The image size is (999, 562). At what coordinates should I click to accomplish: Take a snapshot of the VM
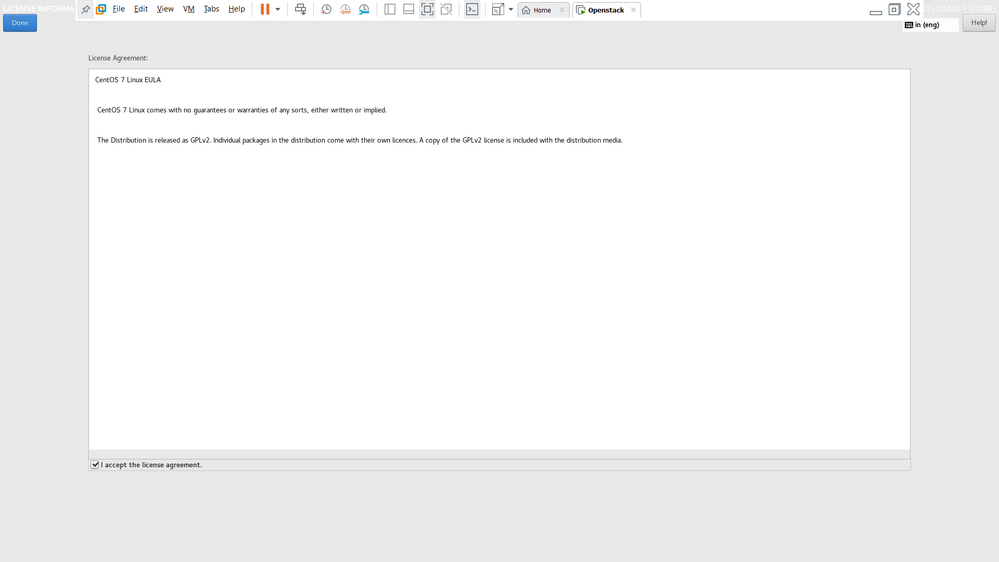[326, 9]
